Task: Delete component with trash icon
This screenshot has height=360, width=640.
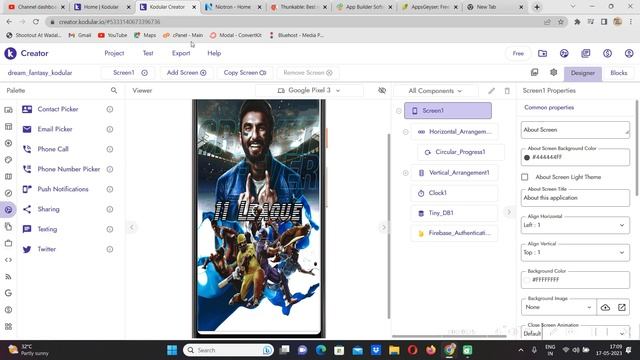Action: click(x=507, y=91)
